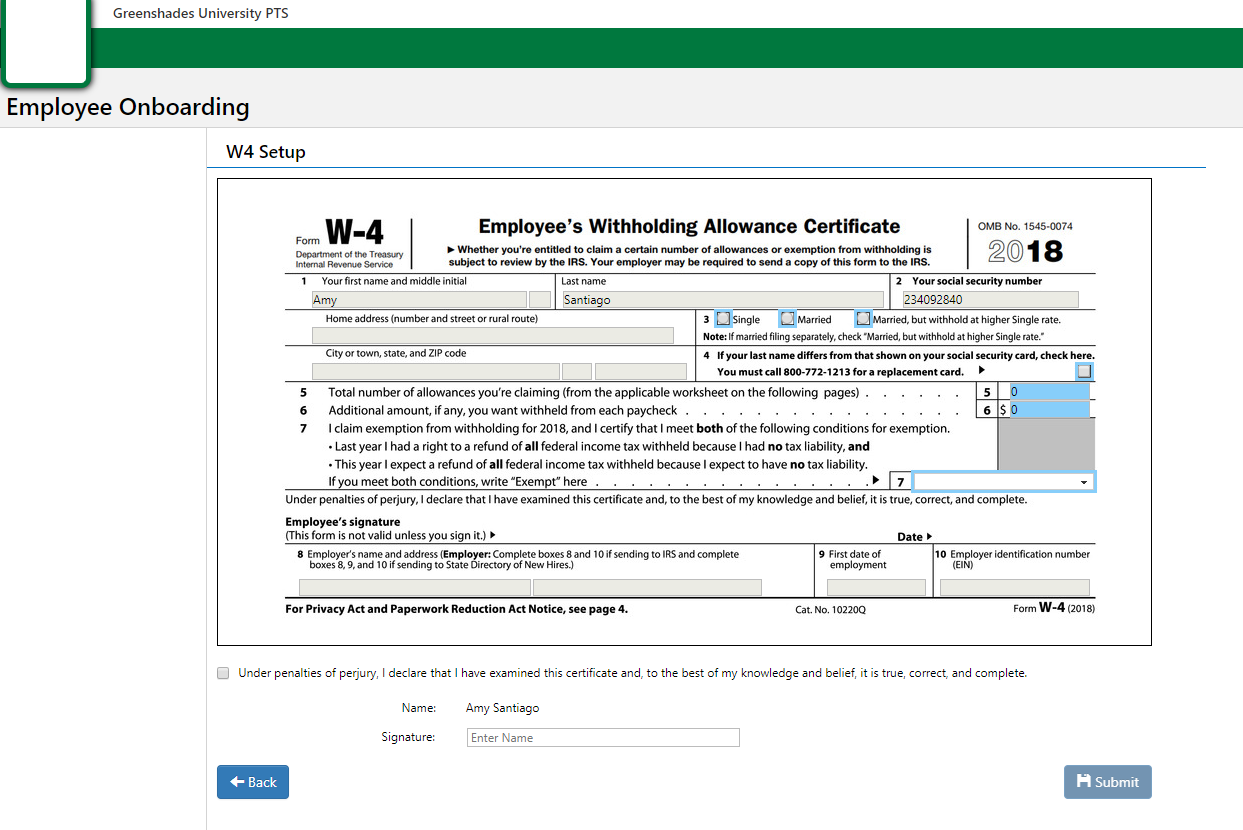Click the name text Amy Santiago
Image resolution: width=1243 pixels, height=830 pixels.
click(502, 708)
